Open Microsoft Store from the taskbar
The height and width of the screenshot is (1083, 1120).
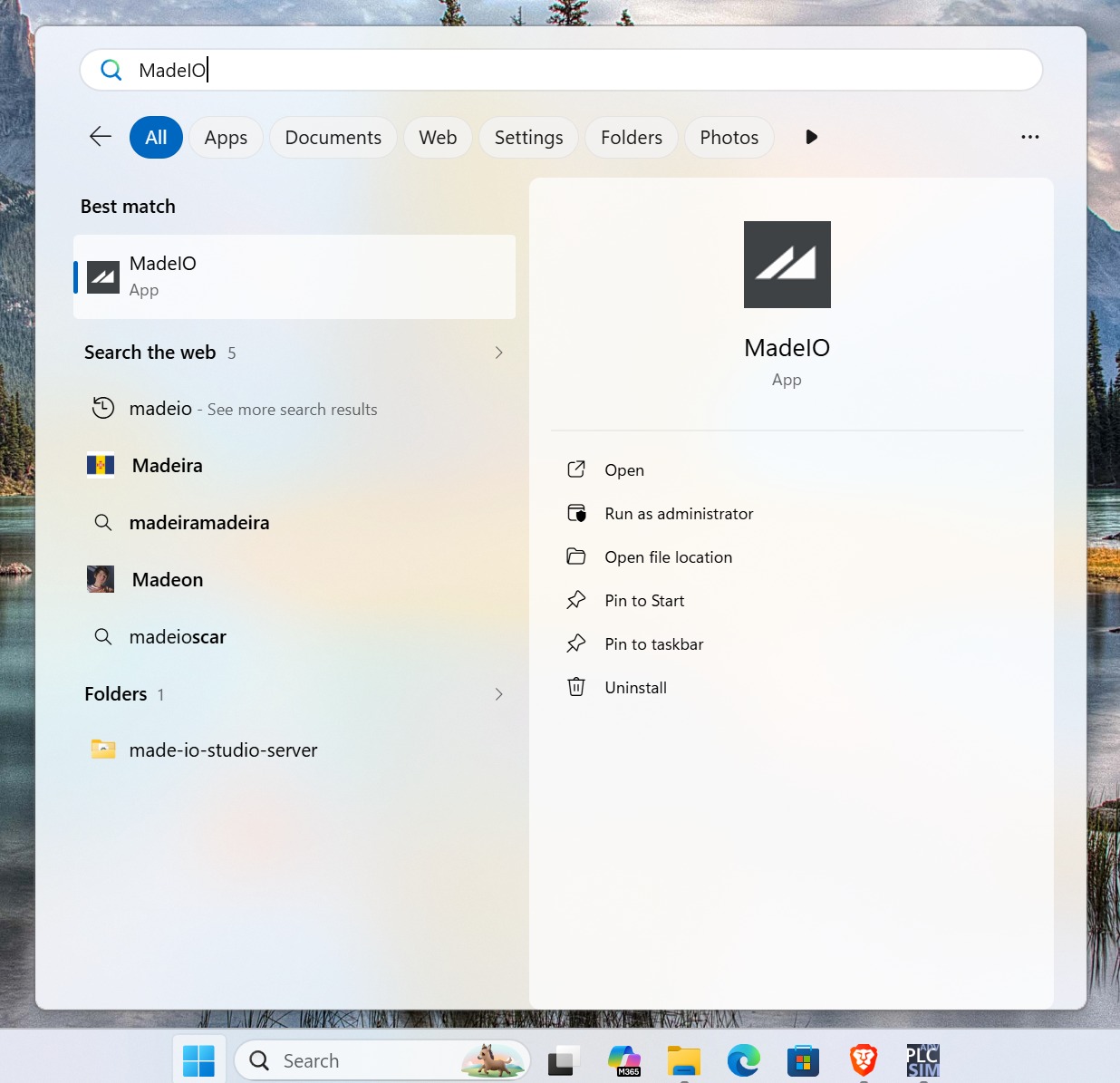(x=804, y=1060)
